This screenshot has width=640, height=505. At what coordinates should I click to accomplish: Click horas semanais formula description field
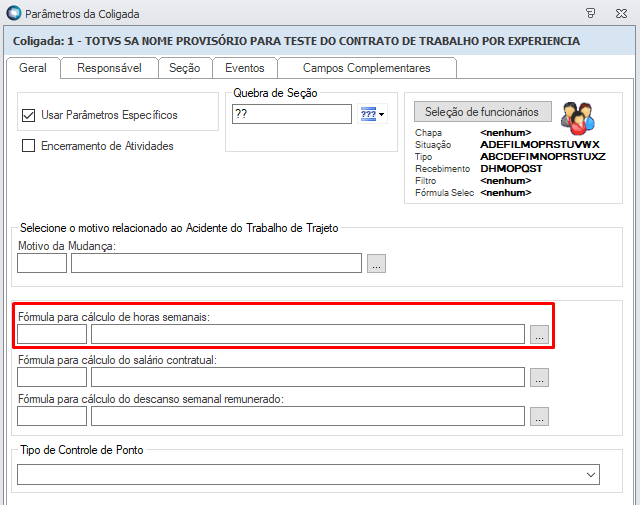308,334
